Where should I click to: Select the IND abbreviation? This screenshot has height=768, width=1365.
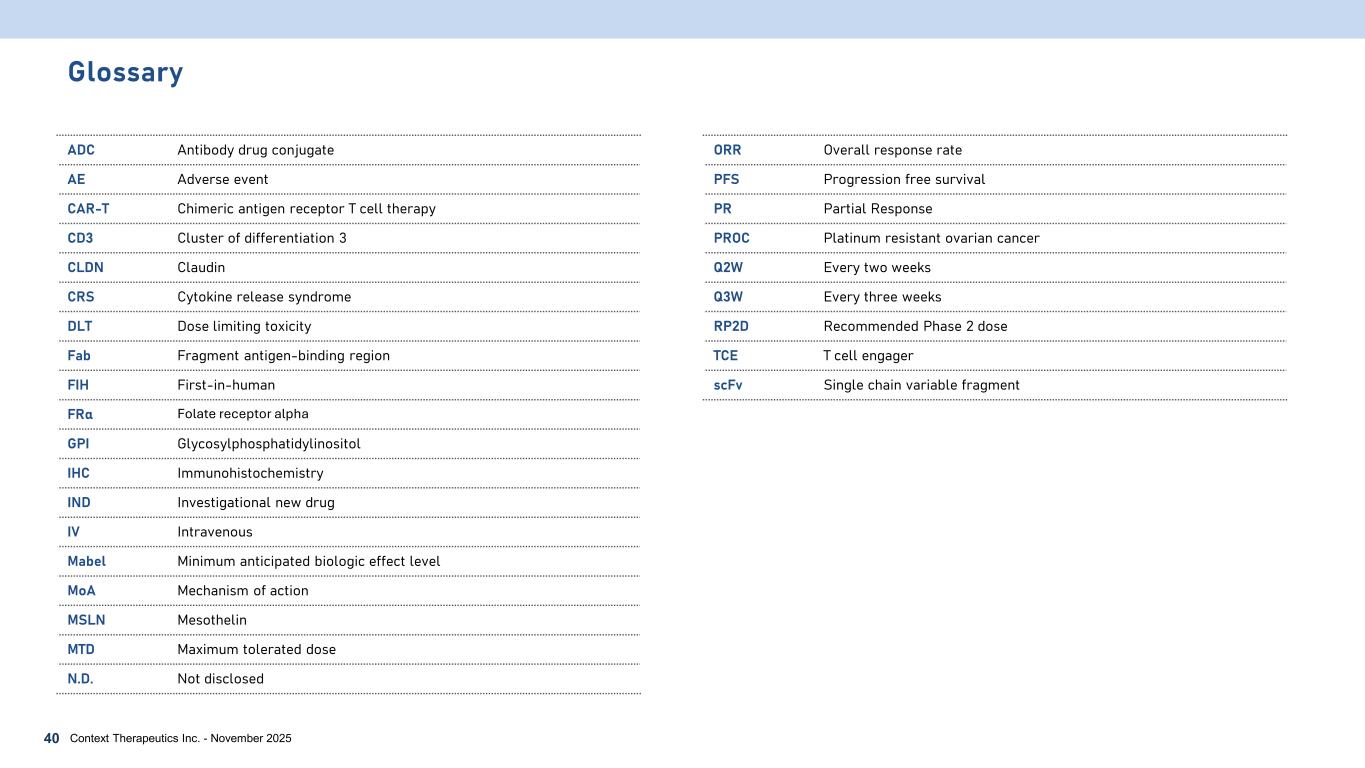(79, 502)
